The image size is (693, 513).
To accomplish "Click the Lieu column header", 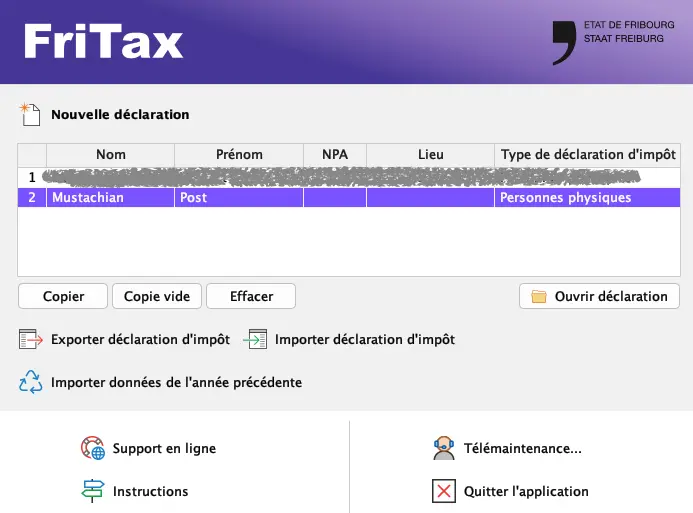I will coord(430,155).
